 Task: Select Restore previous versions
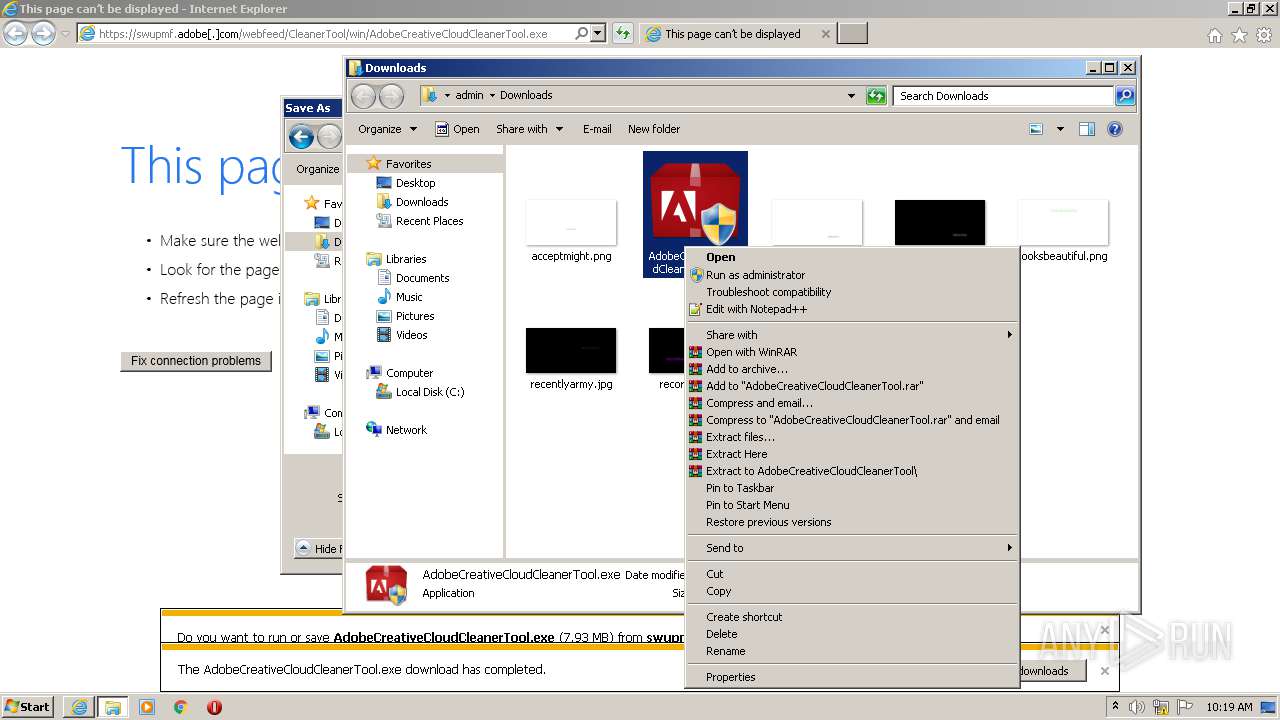(x=768, y=522)
